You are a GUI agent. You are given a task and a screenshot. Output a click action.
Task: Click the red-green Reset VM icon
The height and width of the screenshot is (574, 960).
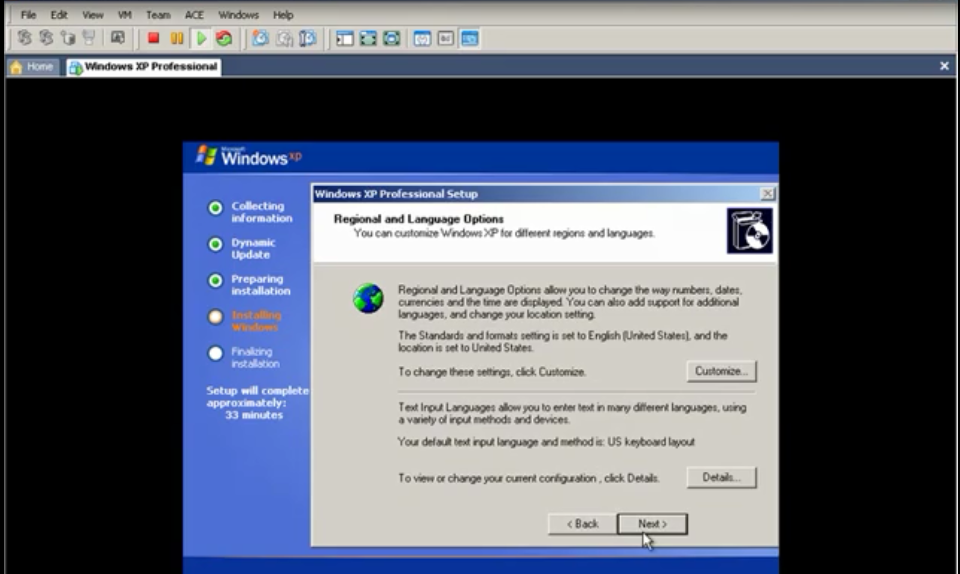click(x=224, y=39)
